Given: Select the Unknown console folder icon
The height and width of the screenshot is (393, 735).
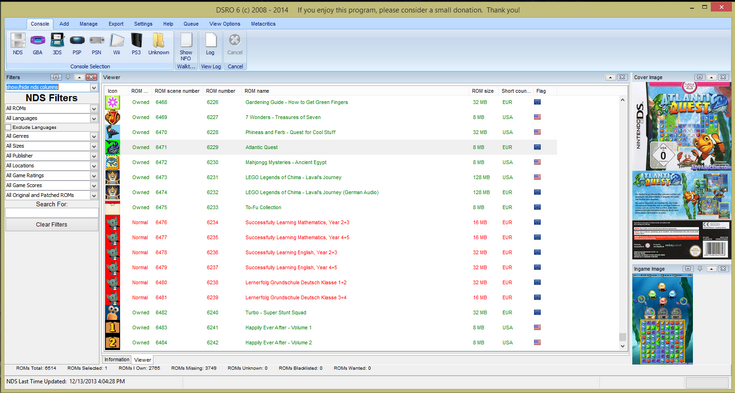Looking at the screenshot, I should (x=158, y=41).
